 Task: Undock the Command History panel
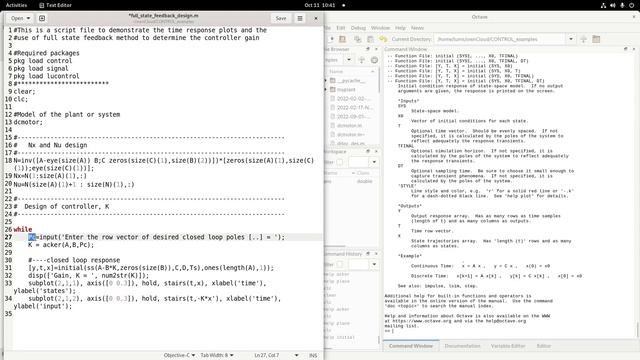tap(368, 253)
